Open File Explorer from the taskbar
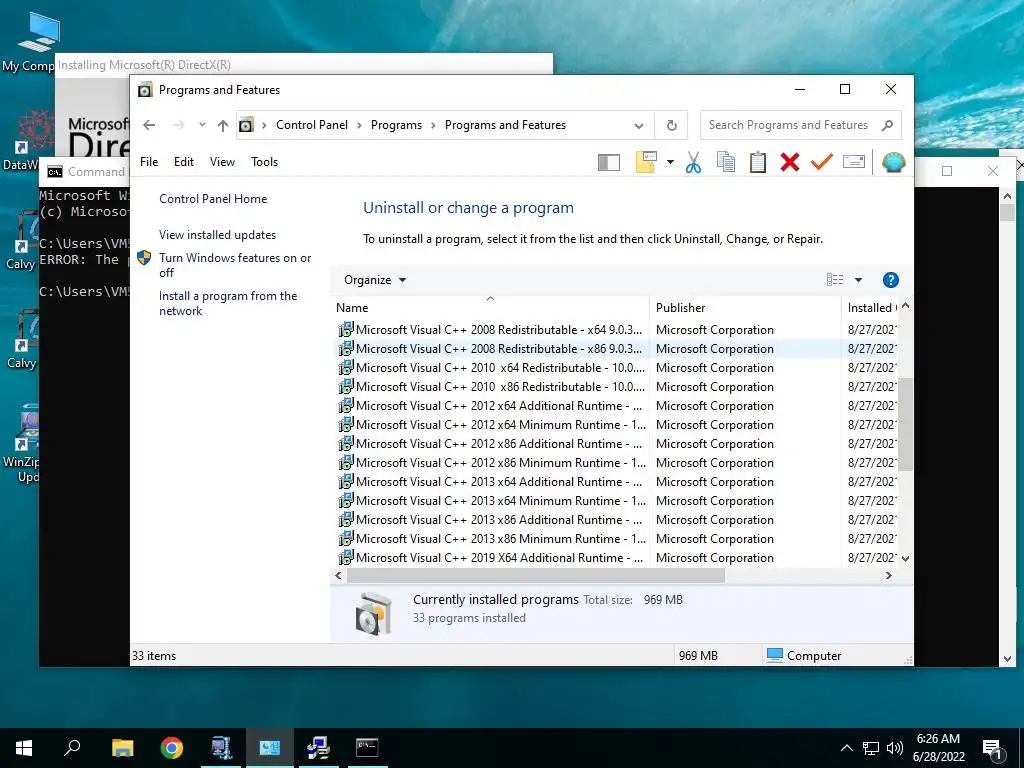 123,748
